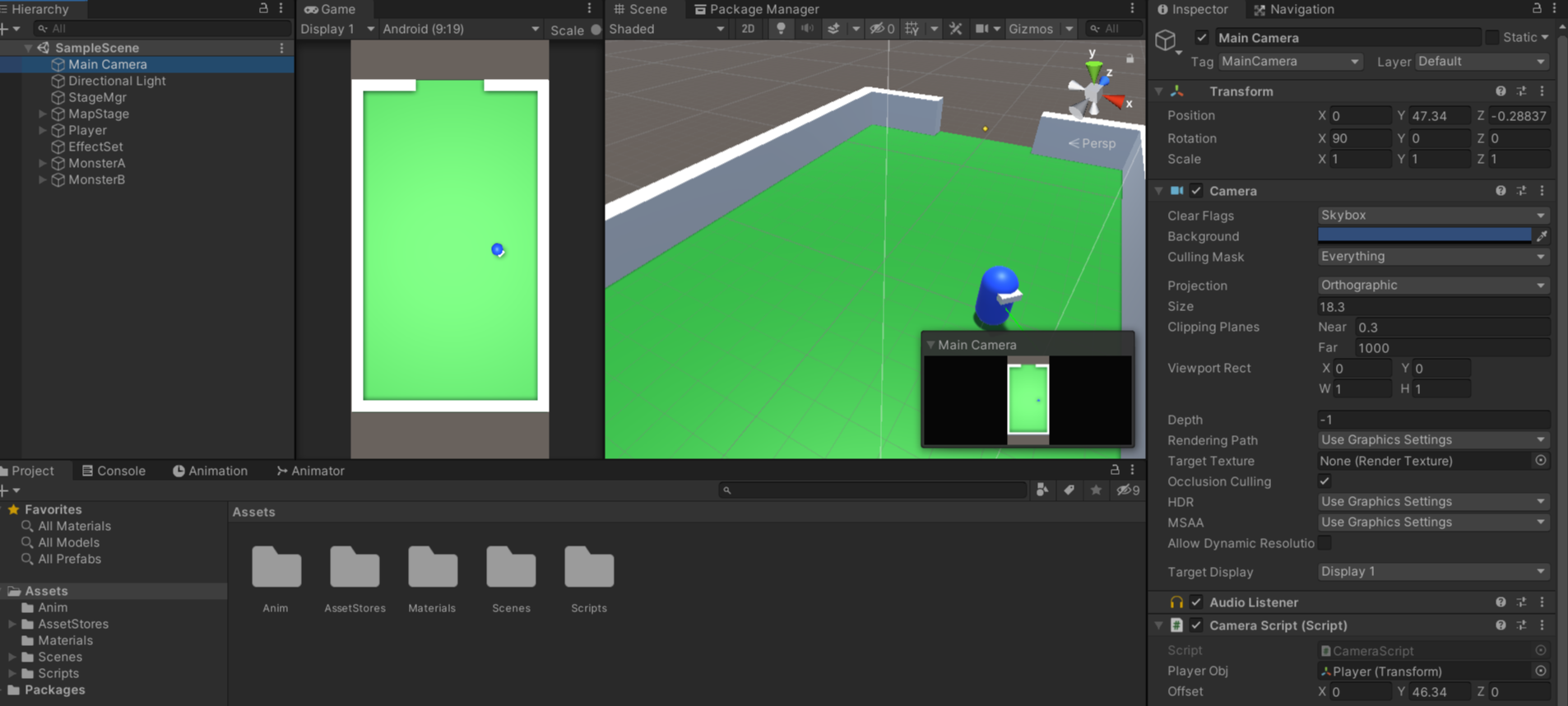This screenshot has height=706, width=1568.
Task: Switch to the Scene tab
Action: [641, 9]
